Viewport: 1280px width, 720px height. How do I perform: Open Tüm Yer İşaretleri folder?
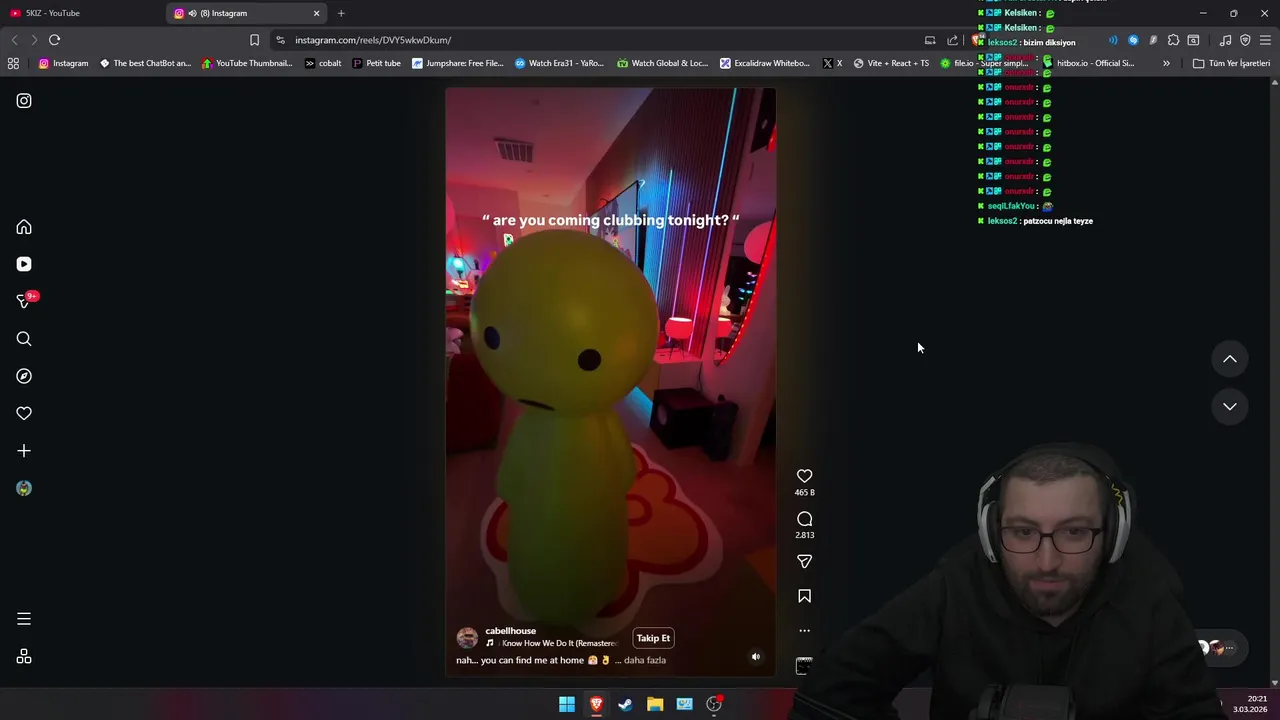(1231, 63)
